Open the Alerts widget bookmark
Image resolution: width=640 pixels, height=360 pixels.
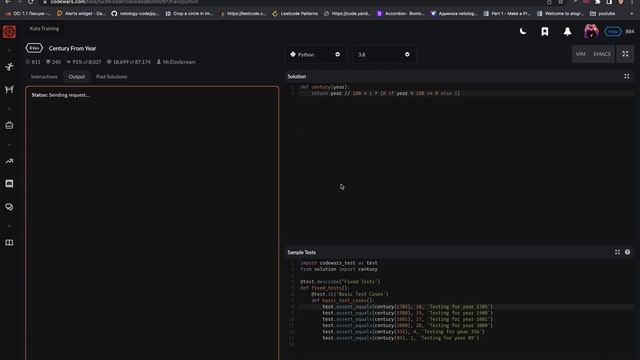[x=81, y=13]
